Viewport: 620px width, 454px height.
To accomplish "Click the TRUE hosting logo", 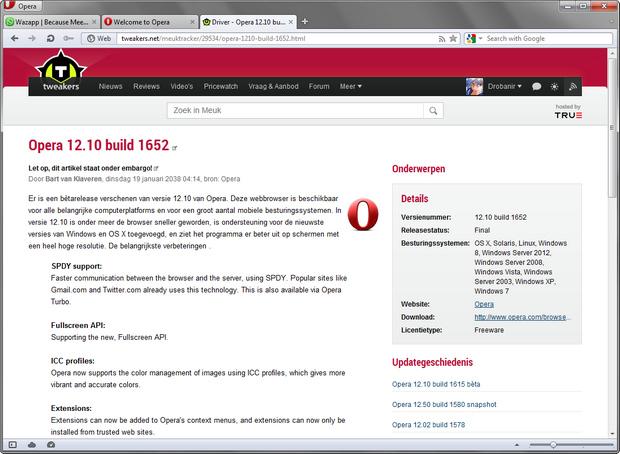I will point(568,115).
